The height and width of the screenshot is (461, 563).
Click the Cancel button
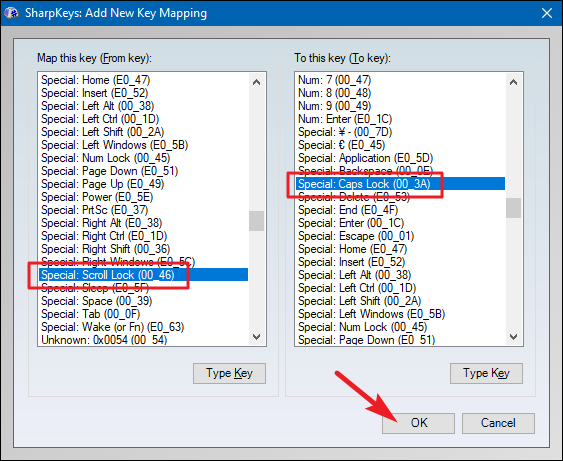pos(498,423)
